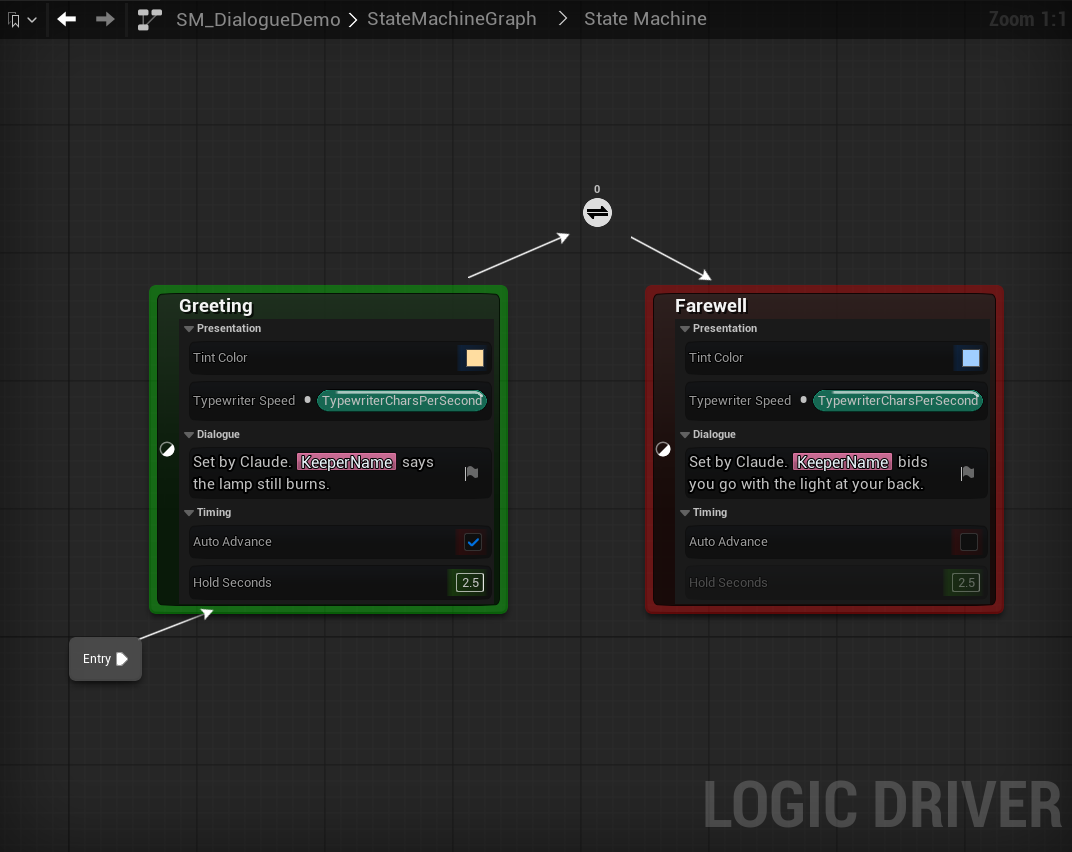Viewport: 1072px width, 852px height.
Task: Collapse Dialogue section in Greeting
Action: click(x=189, y=435)
